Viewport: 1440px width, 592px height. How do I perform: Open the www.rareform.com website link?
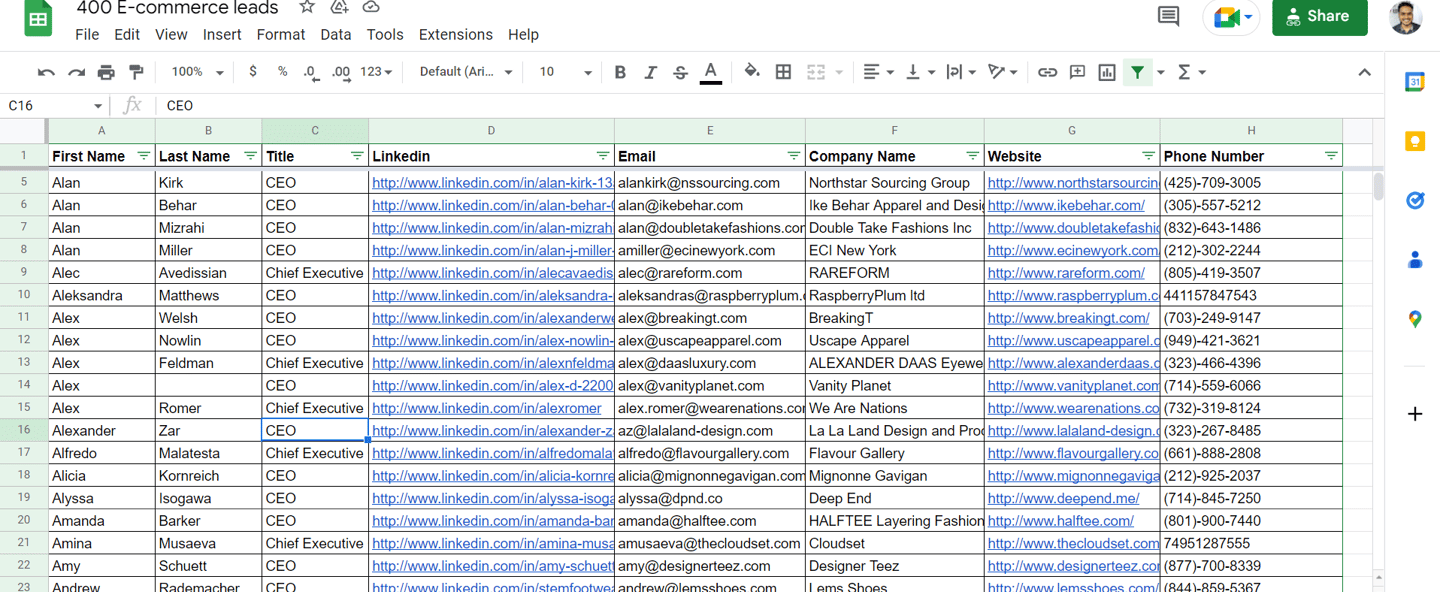tap(1066, 273)
